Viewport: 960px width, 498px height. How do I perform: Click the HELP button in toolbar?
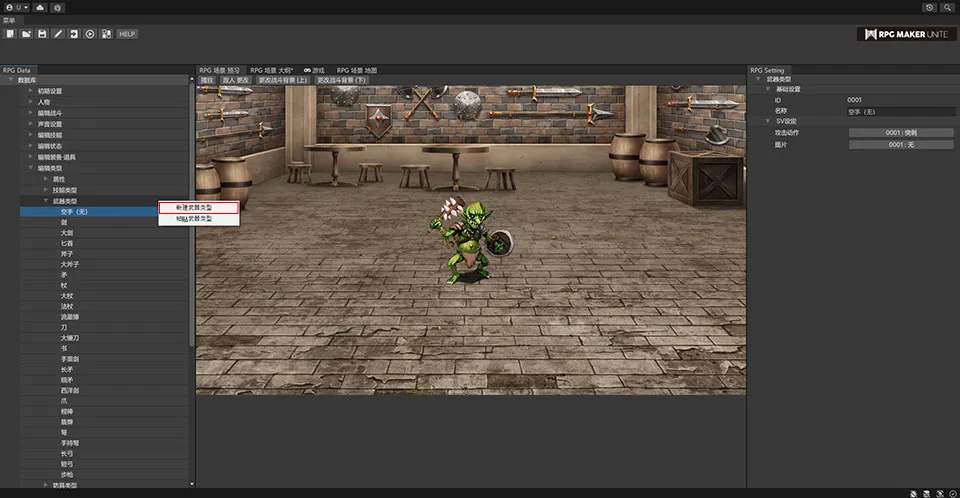tap(127, 34)
